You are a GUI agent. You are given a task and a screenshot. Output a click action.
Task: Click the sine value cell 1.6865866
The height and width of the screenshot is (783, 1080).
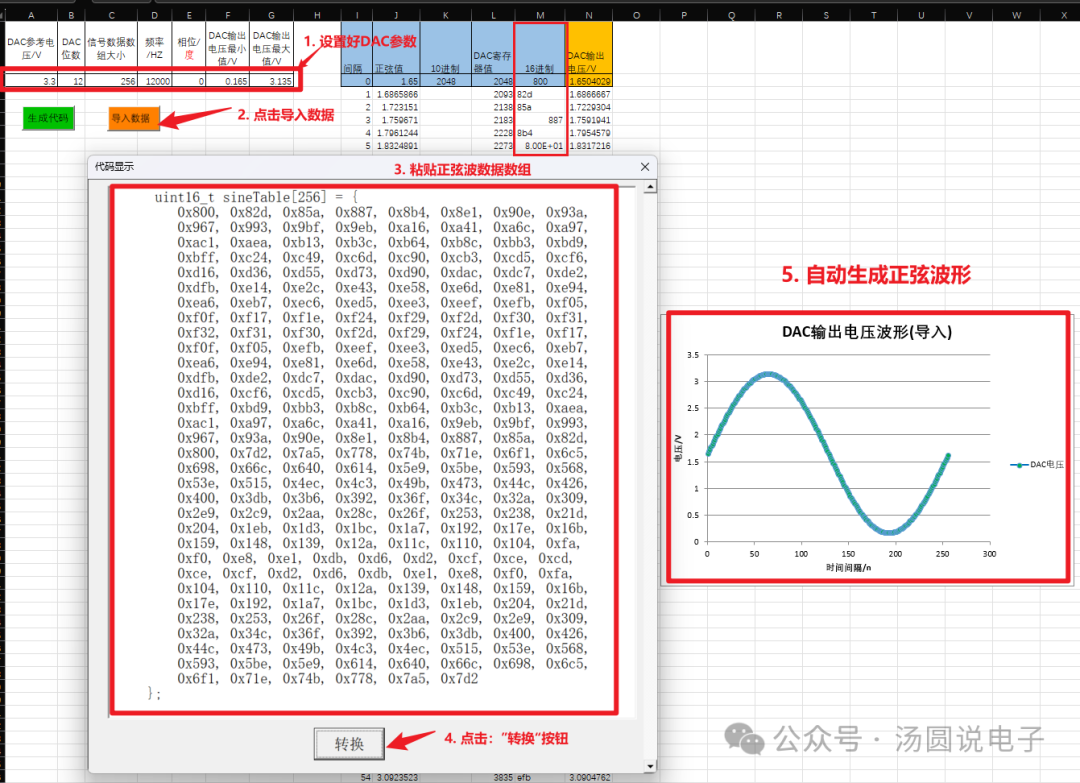pyautogui.click(x=396, y=94)
